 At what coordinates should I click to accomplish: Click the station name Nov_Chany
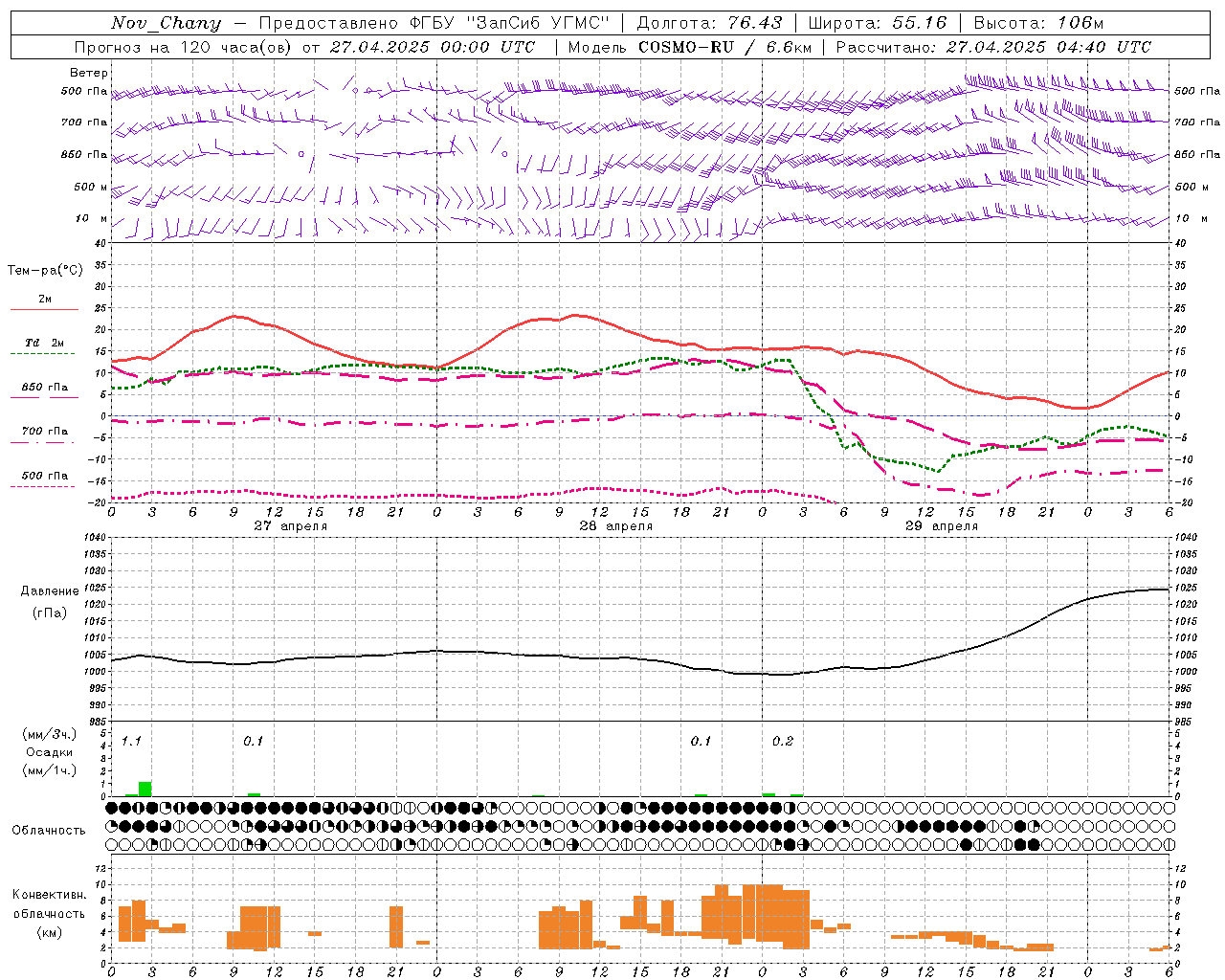[x=166, y=23]
